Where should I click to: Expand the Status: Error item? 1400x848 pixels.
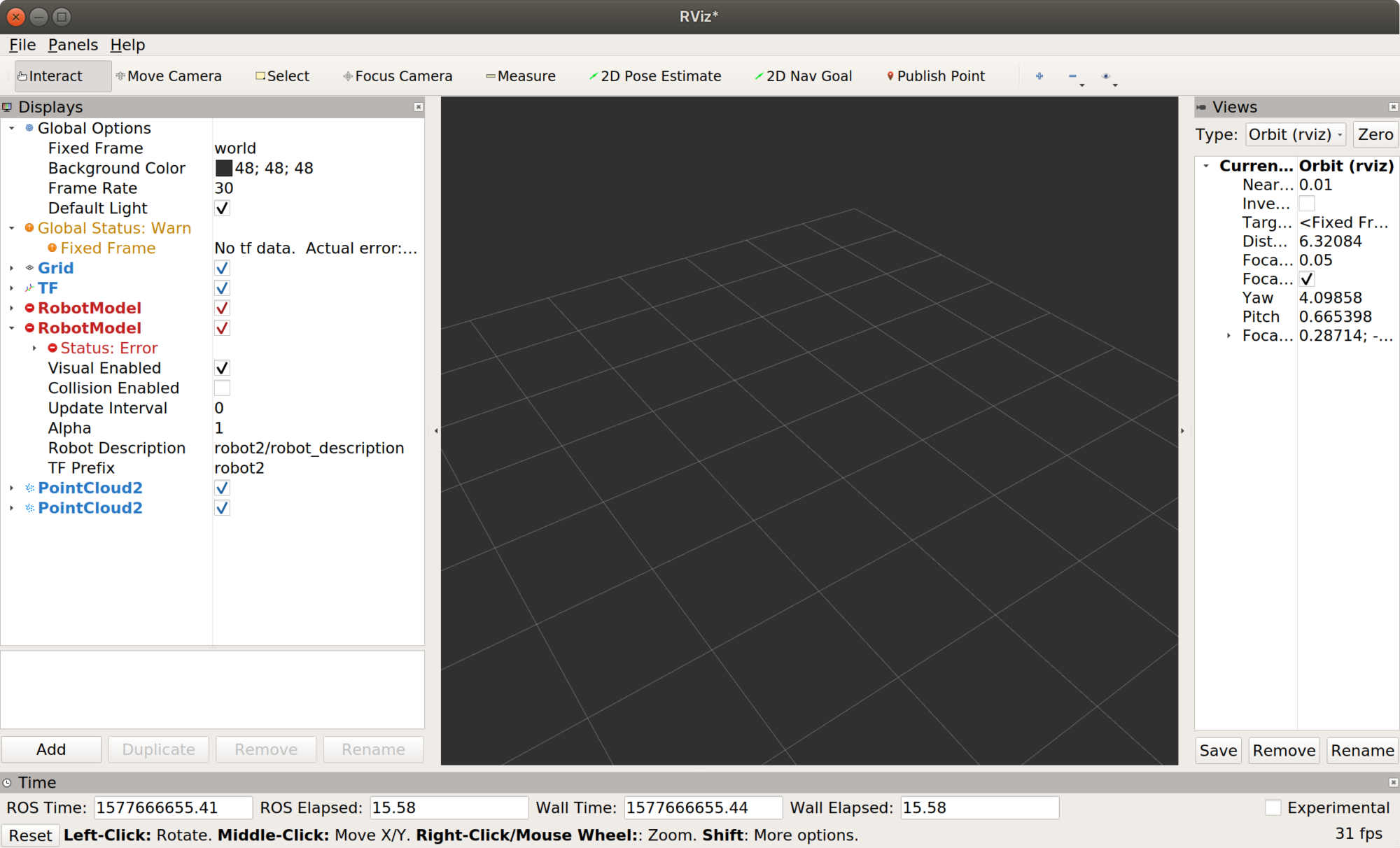point(34,348)
